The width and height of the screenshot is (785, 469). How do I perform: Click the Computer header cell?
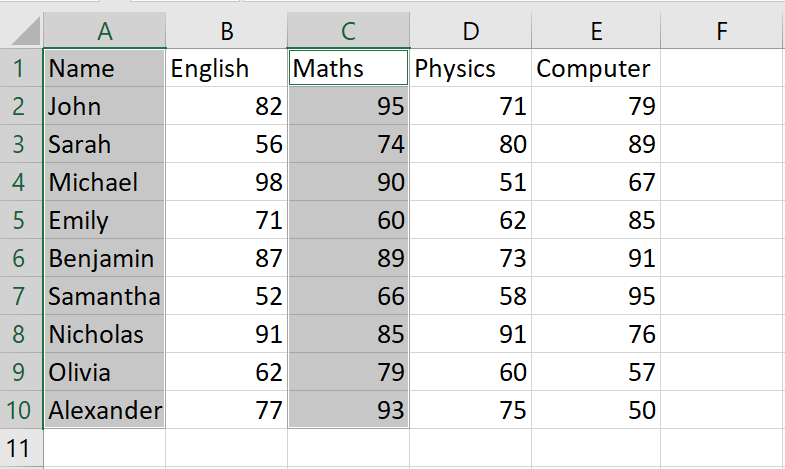click(596, 68)
